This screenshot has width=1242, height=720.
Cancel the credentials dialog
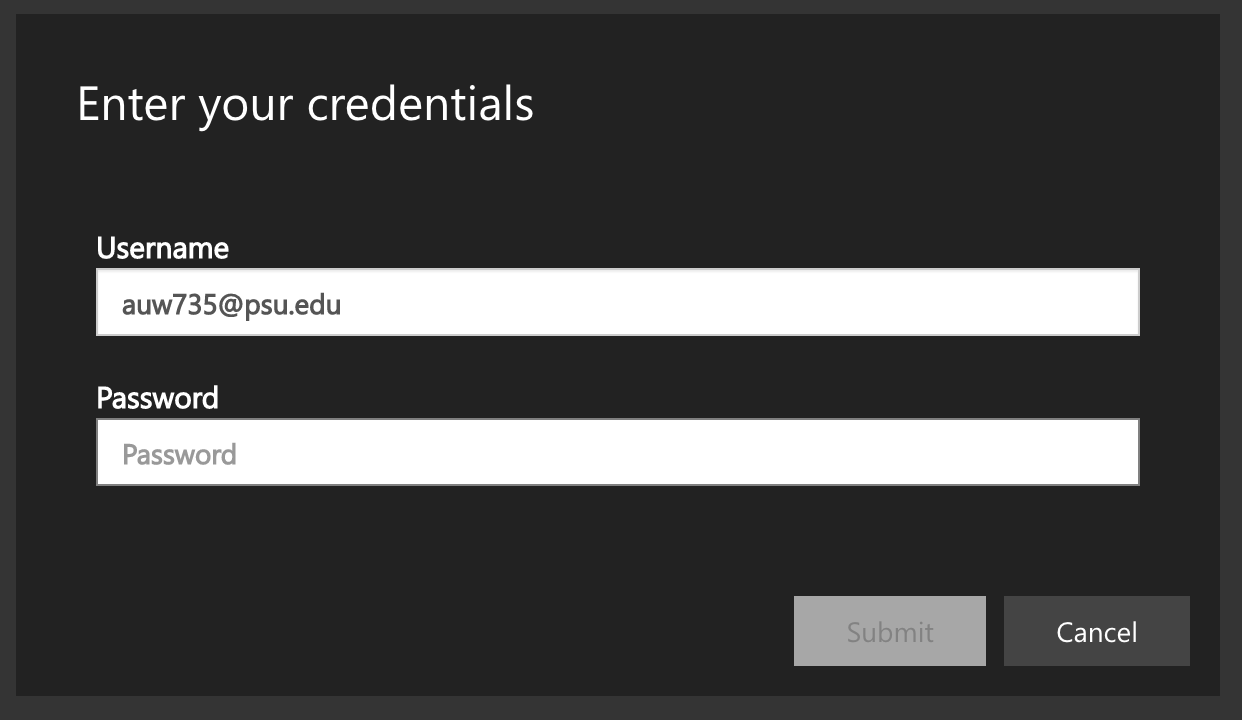tap(1096, 631)
